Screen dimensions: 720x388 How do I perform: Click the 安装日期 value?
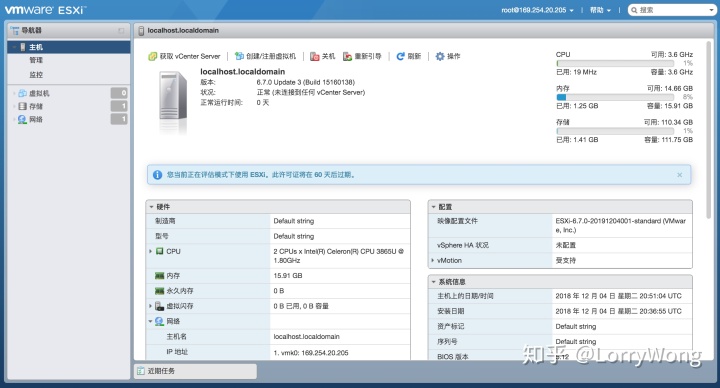tap(619, 311)
